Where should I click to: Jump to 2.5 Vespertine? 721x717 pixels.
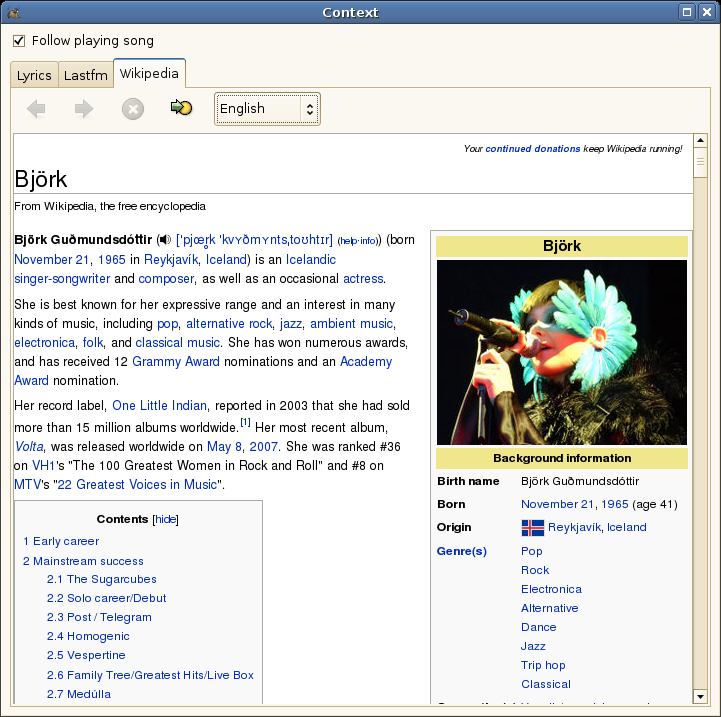point(86,655)
